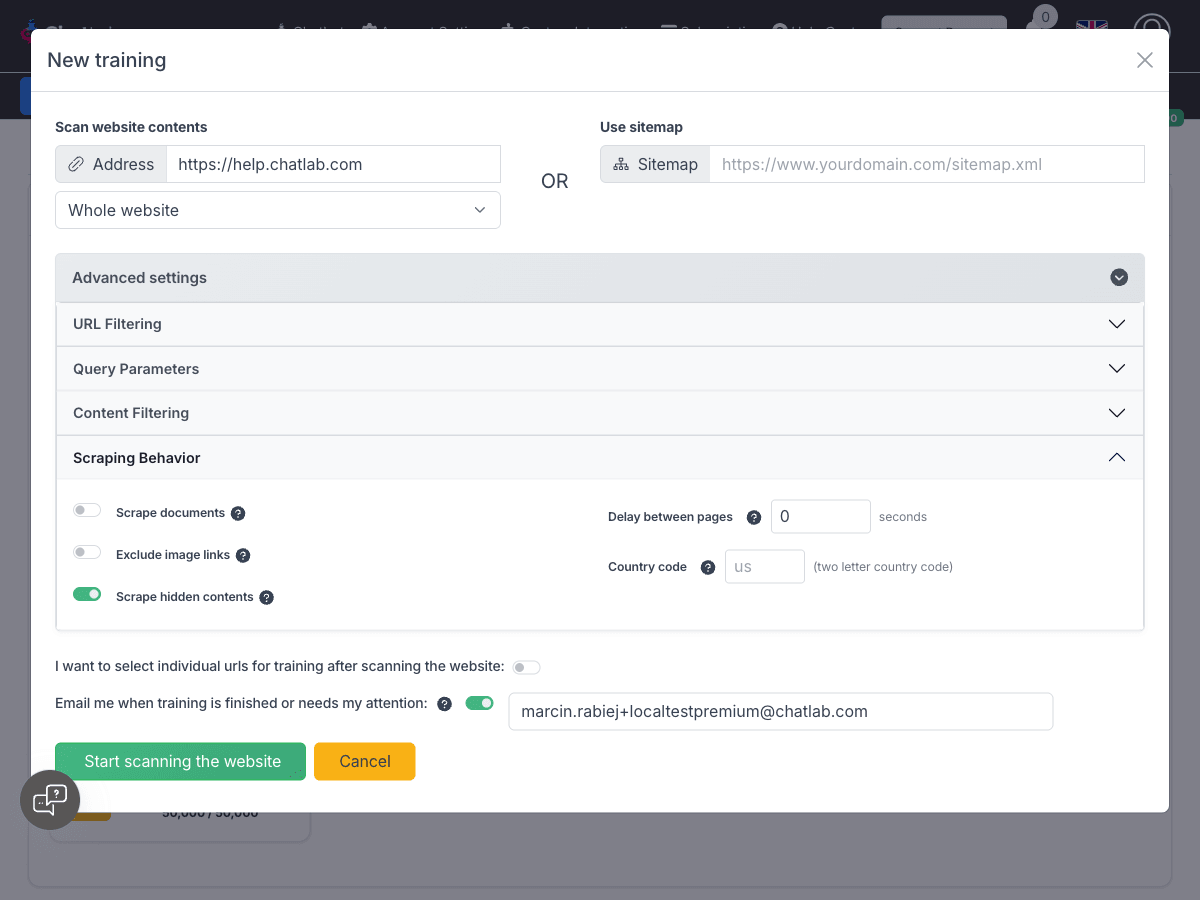
Task: Click the help icon beside Exclude image links
Action: 243,555
